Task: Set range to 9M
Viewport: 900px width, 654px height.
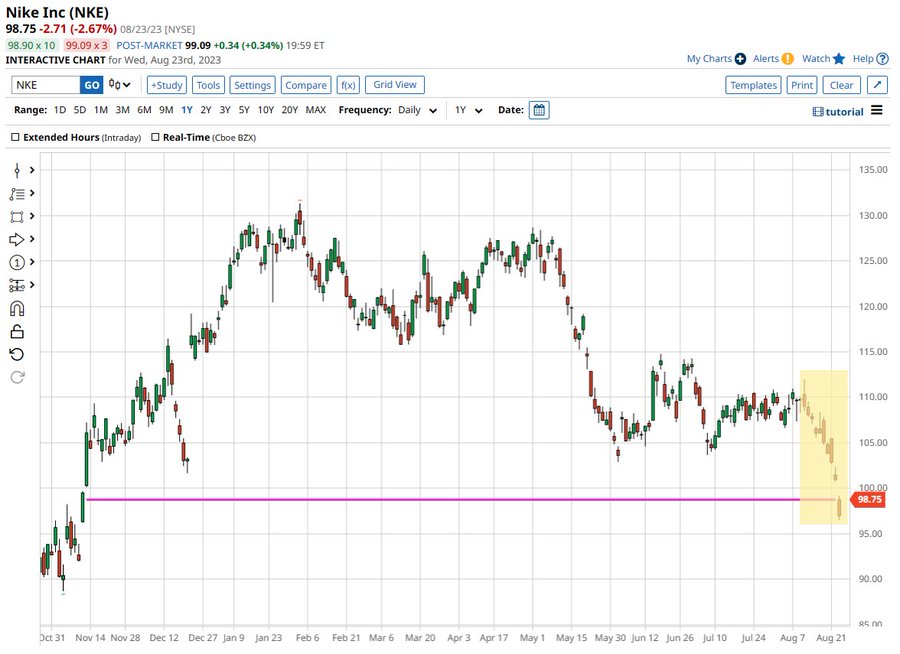Action: click(x=166, y=110)
